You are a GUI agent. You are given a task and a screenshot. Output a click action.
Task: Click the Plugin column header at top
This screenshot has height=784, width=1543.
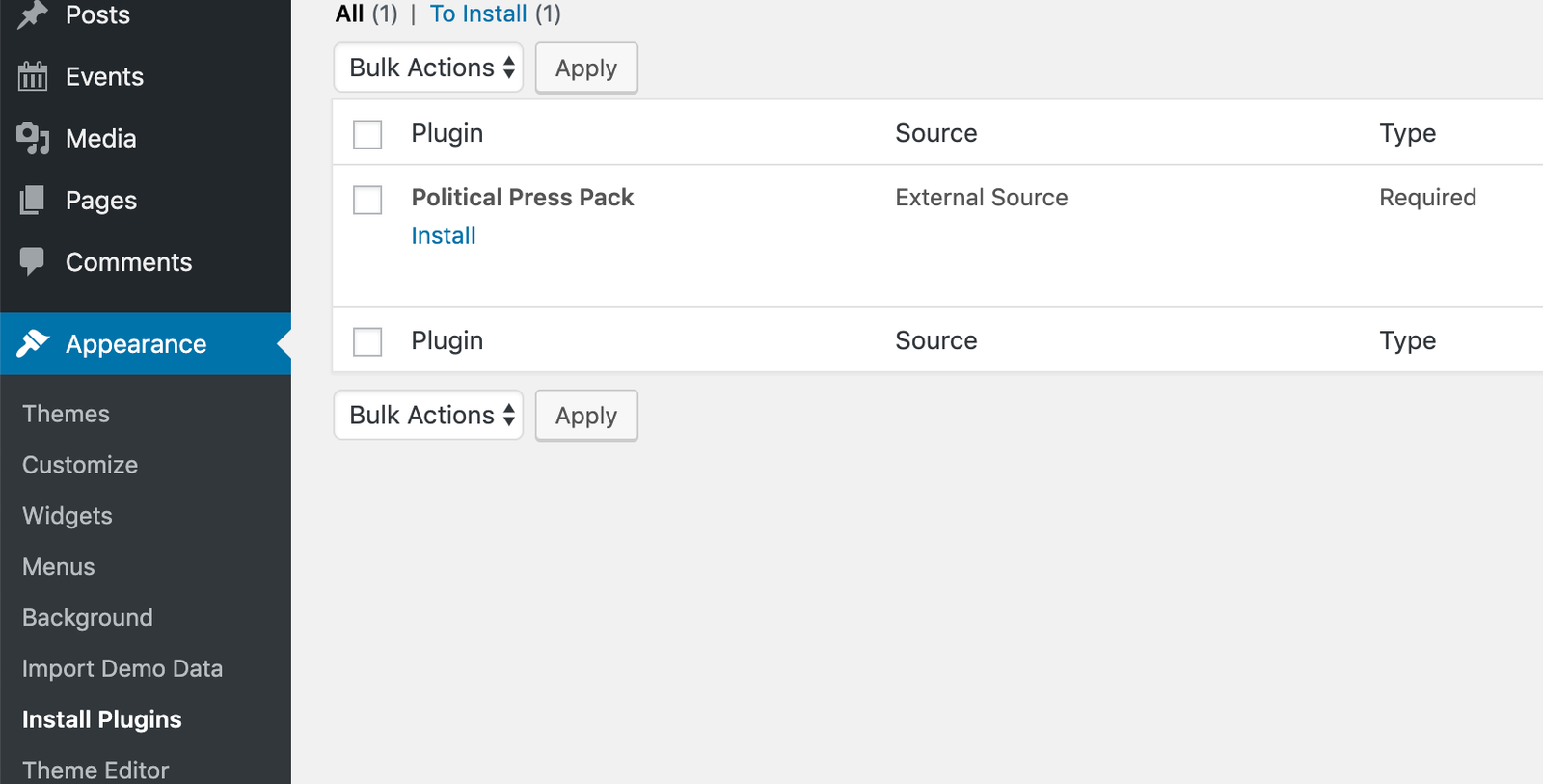[x=447, y=133]
